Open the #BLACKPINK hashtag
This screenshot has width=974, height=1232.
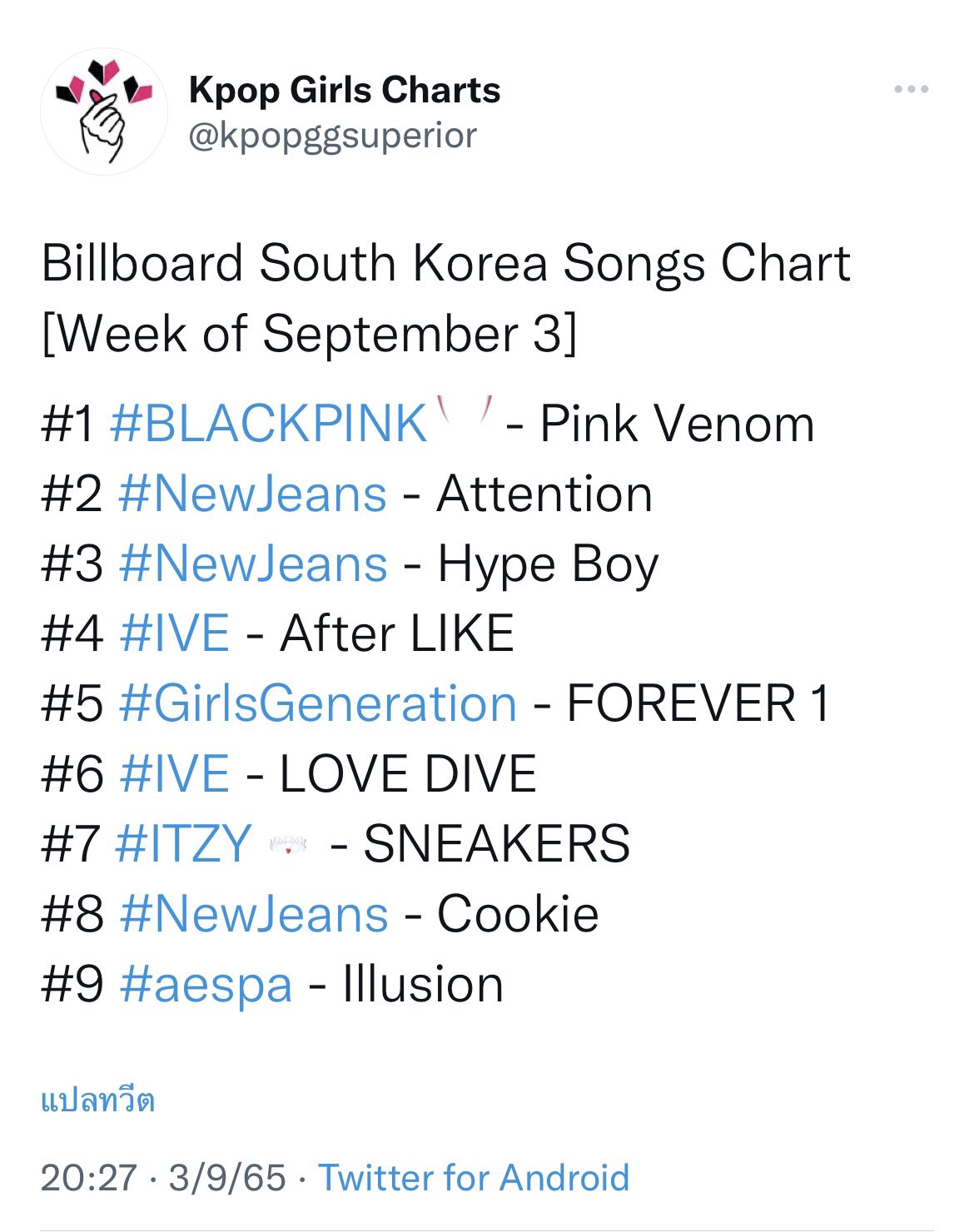(x=268, y=423)
